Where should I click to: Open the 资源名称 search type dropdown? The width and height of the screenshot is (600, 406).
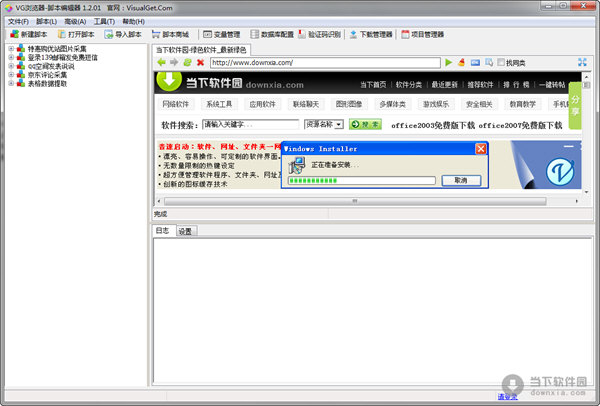coord(324,124)
